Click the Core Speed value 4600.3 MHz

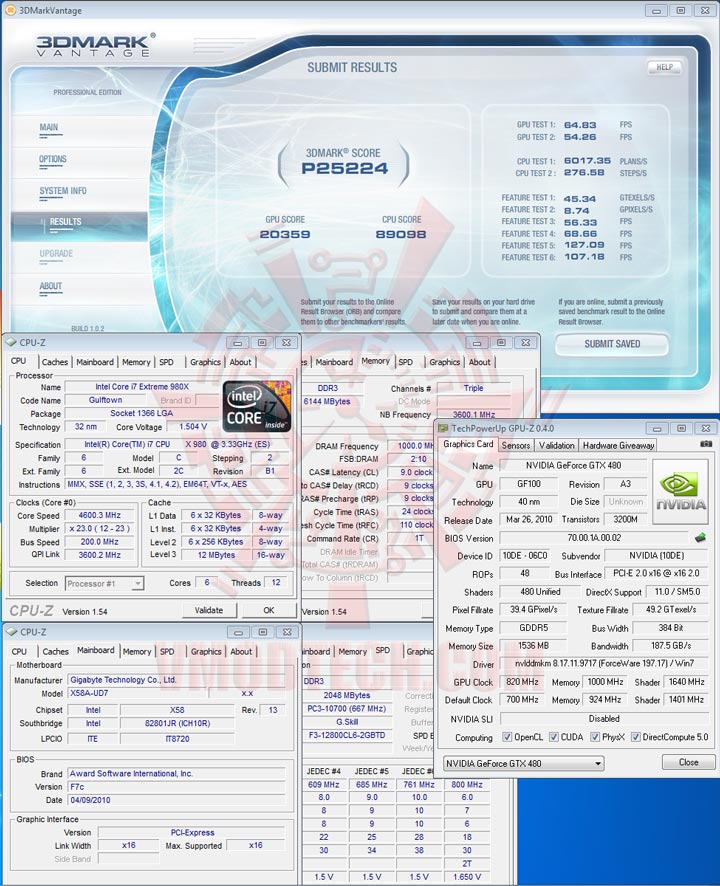pyautogui.click(x=99, y=515)
